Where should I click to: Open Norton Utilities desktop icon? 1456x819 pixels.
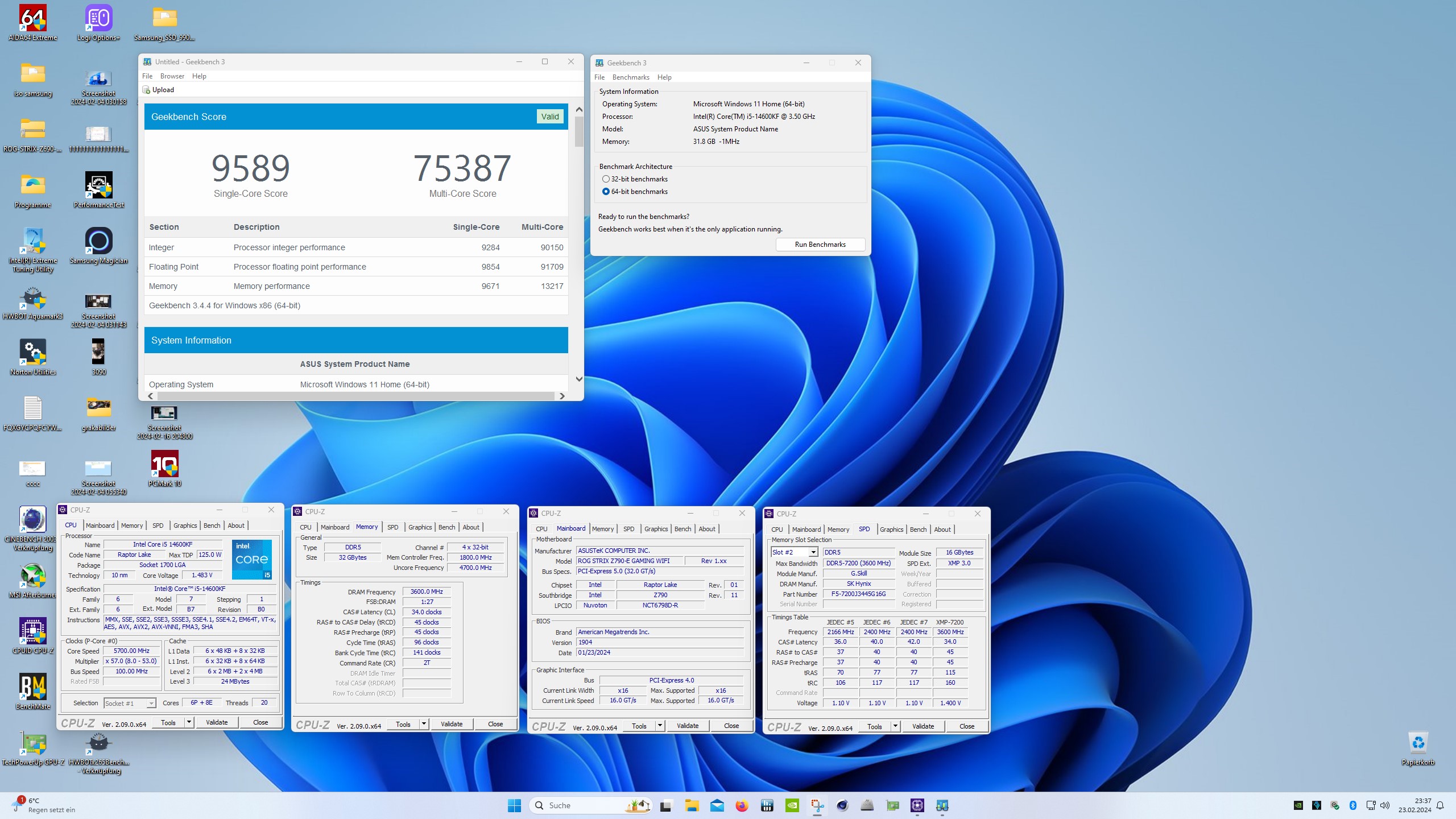(33, 357)
